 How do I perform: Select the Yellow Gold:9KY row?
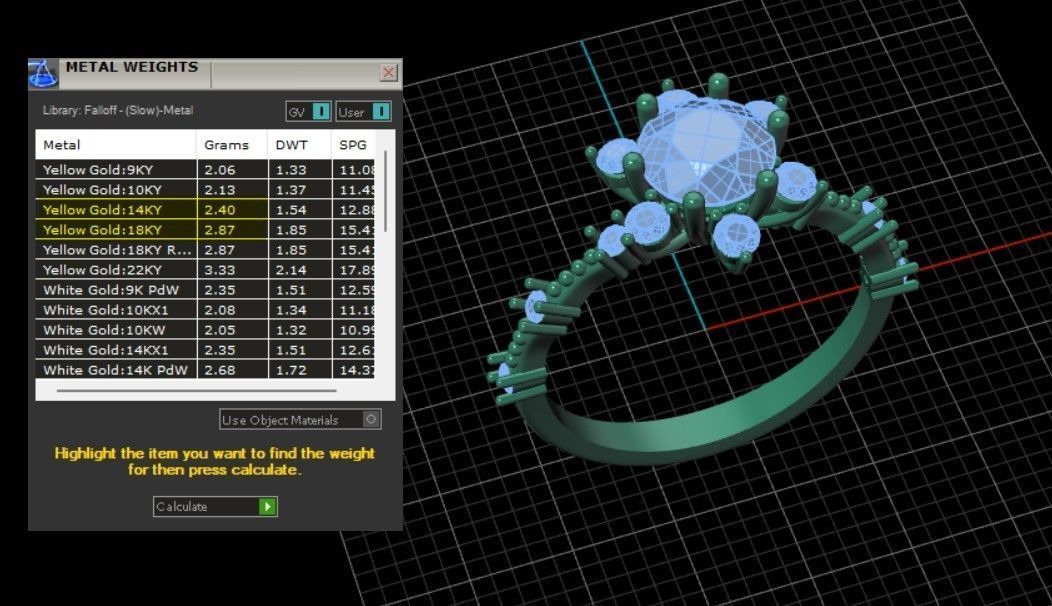(x=205, y=170)
